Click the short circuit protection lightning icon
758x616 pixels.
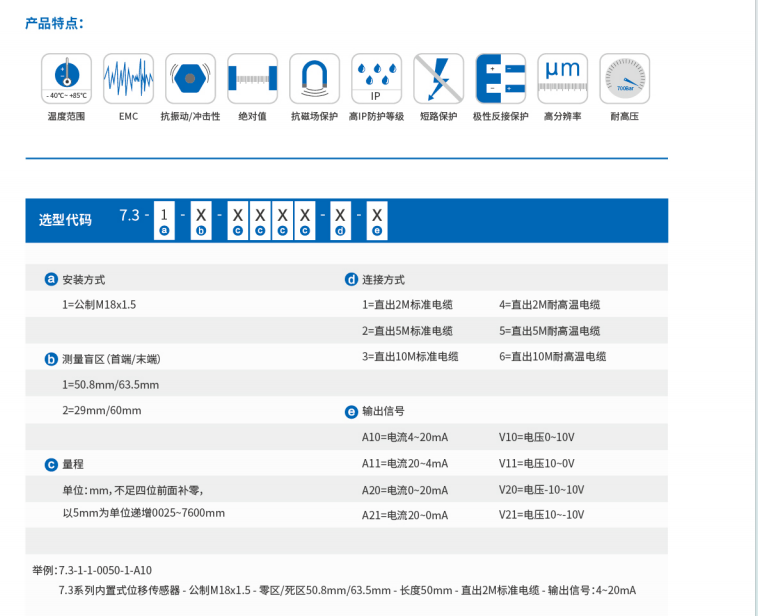[438, 78]
